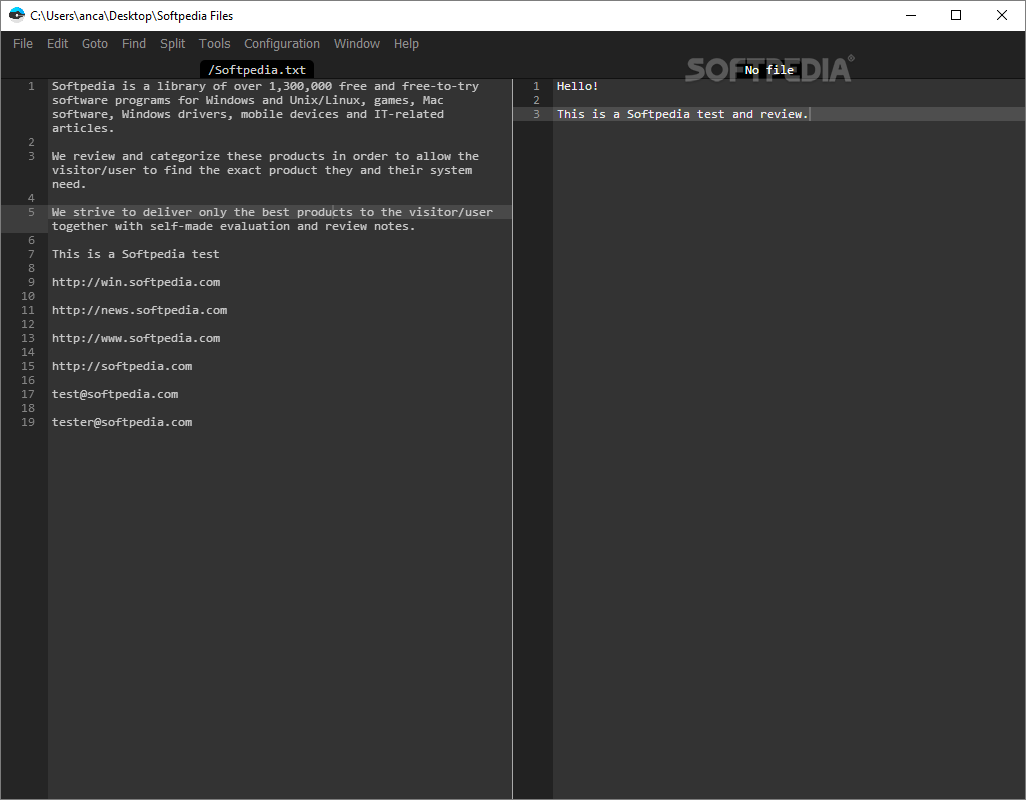Open the Edit menu
The width and height of the screenshot is (1026, 800).
(x=58, y=44)
